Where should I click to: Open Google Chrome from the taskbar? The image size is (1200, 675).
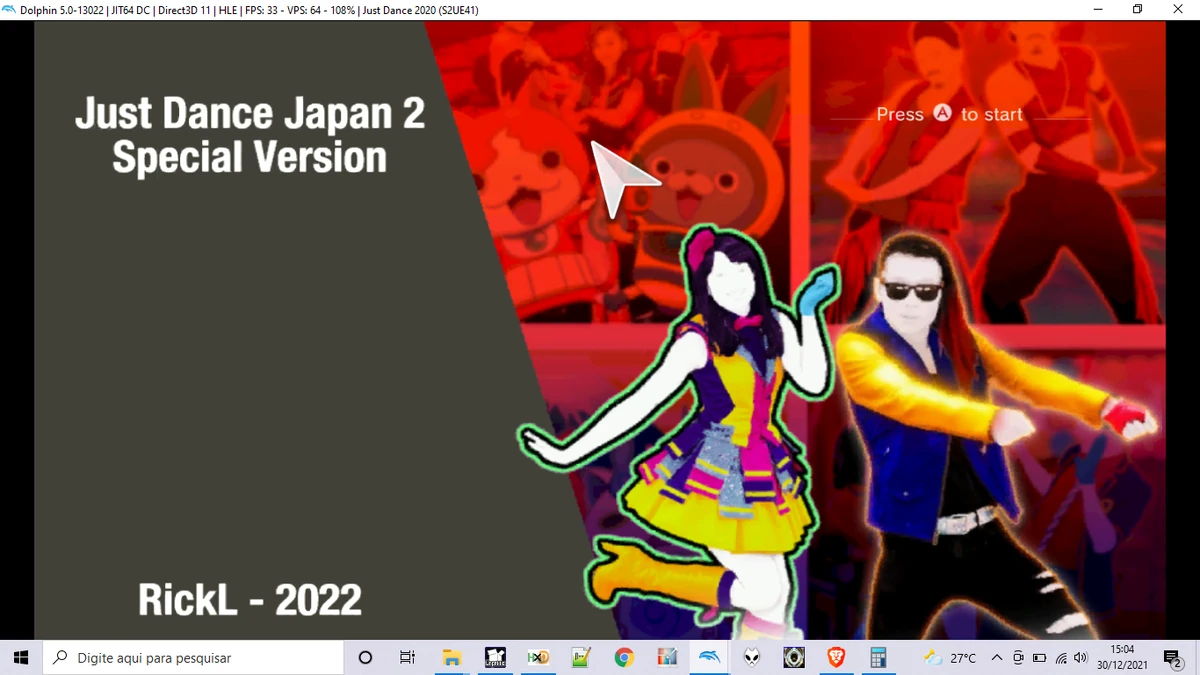pyautogui.click(x=623, y=657)
